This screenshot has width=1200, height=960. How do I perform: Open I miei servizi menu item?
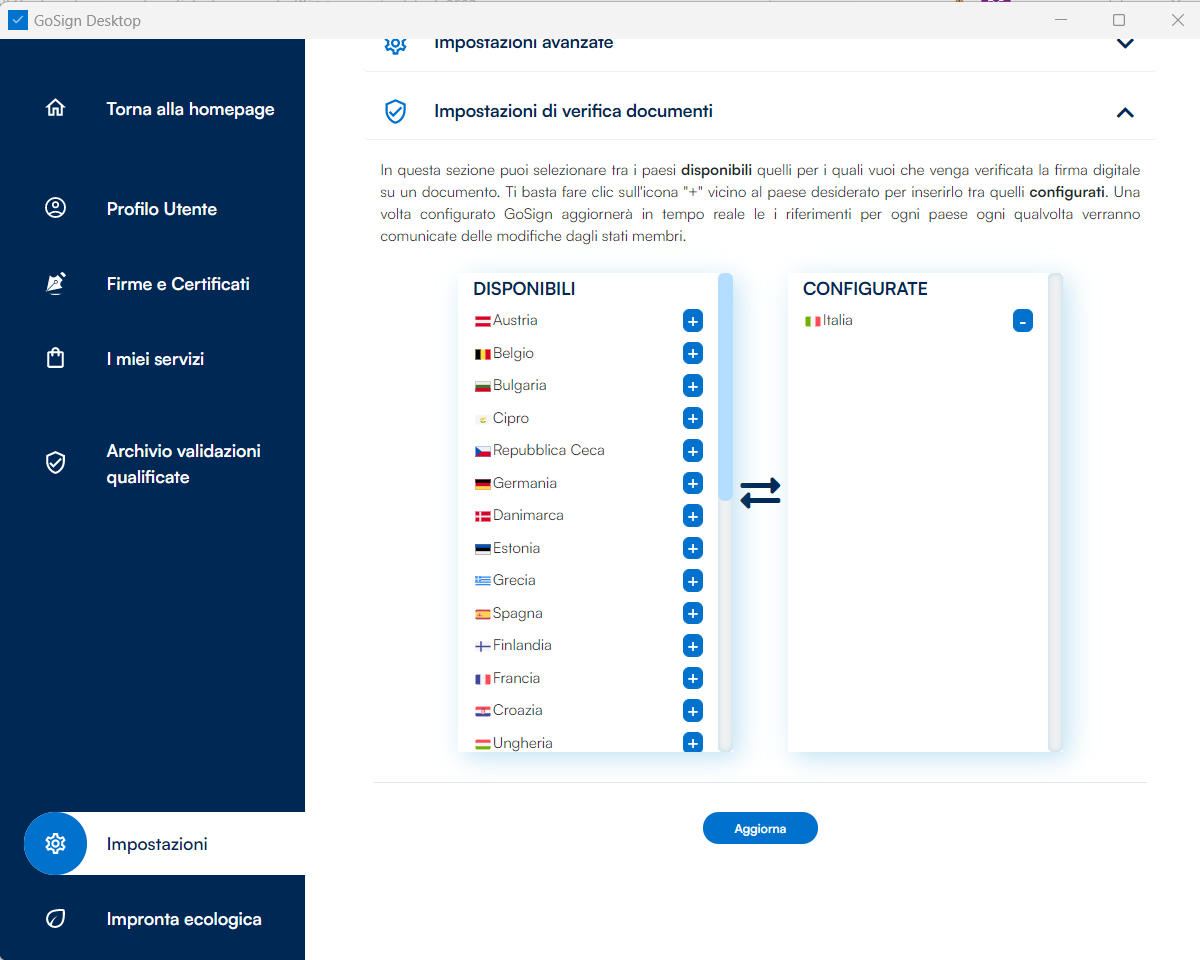pos(155,358)
